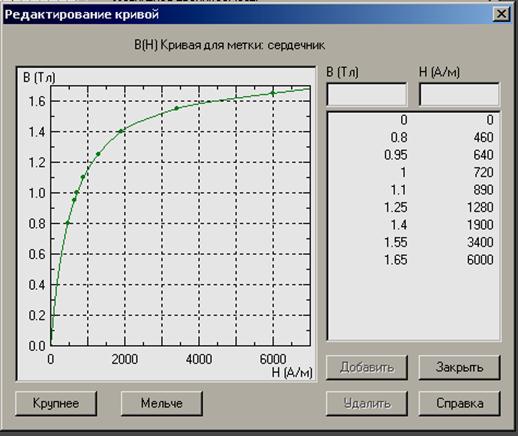Focus the B (Тл) input field
The width and height of the screenshot is (518, 436).
(x=367, y=94)
